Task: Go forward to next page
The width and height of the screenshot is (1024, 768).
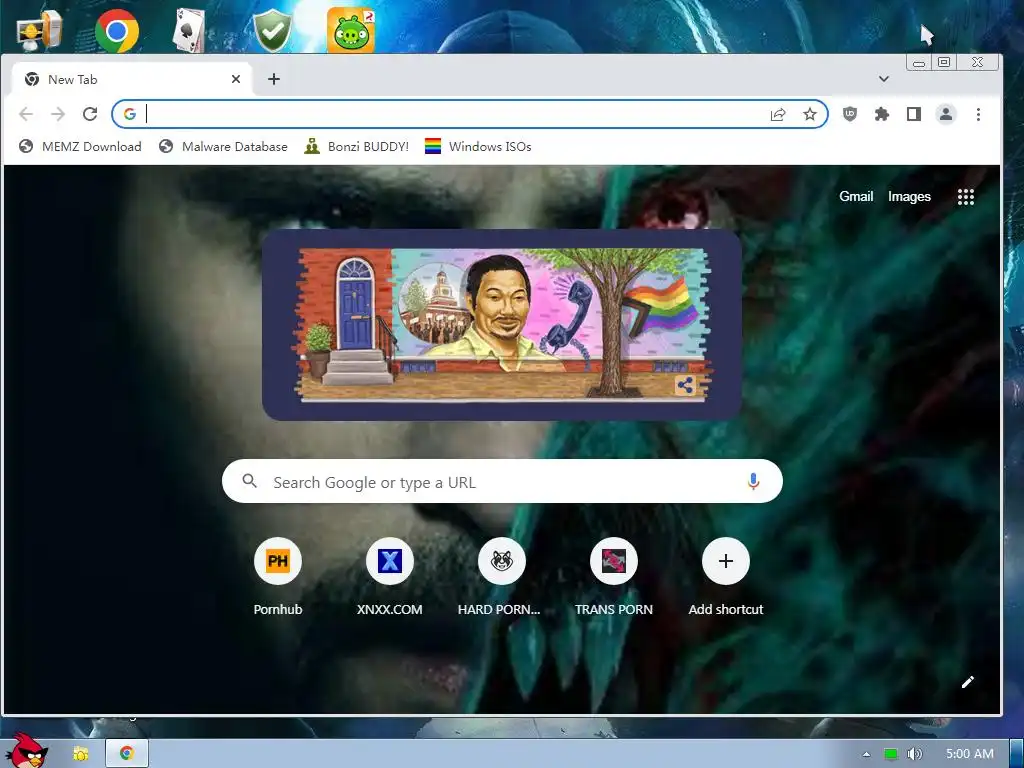Action: tap(58, 114)
